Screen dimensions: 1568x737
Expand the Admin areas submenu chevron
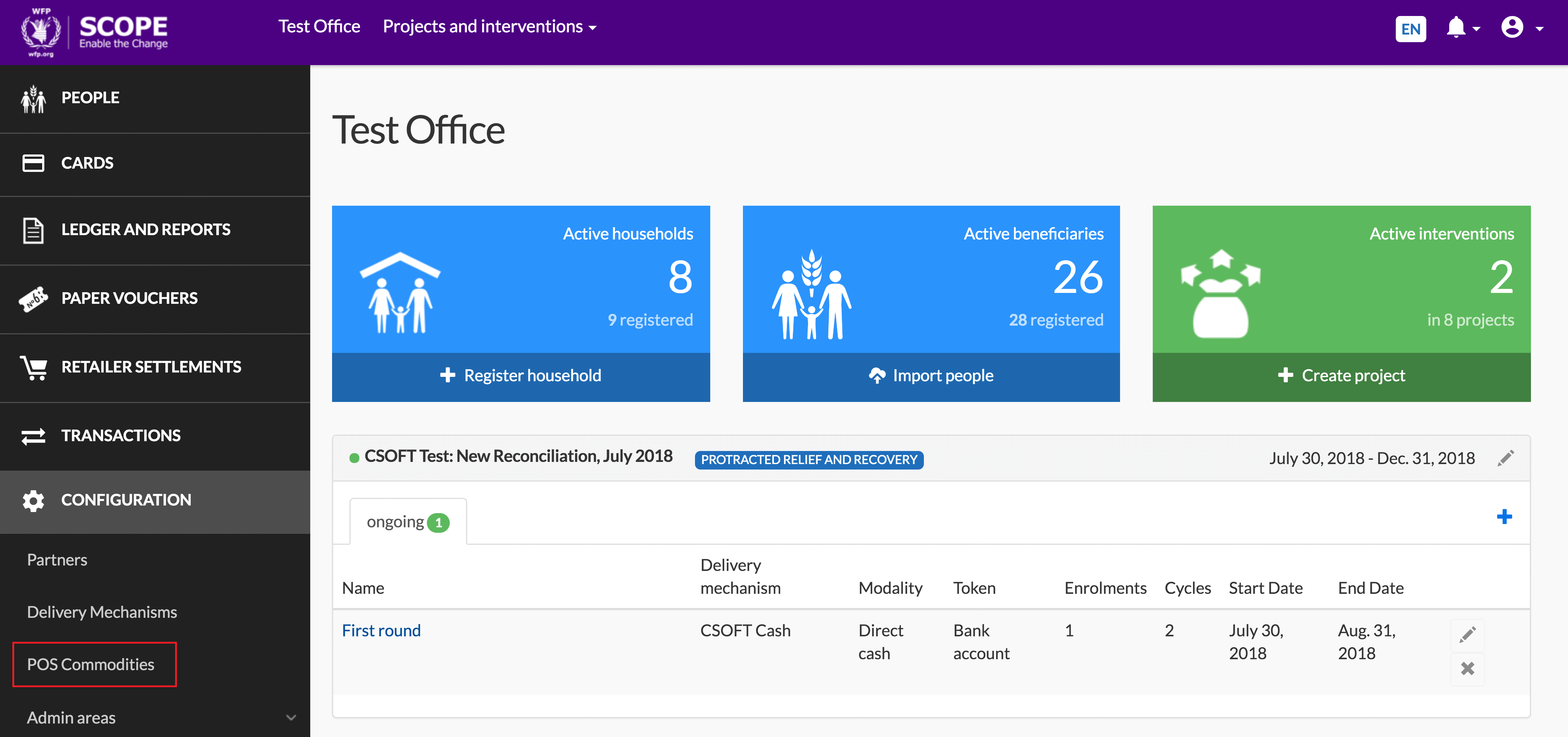pos(291,717)
